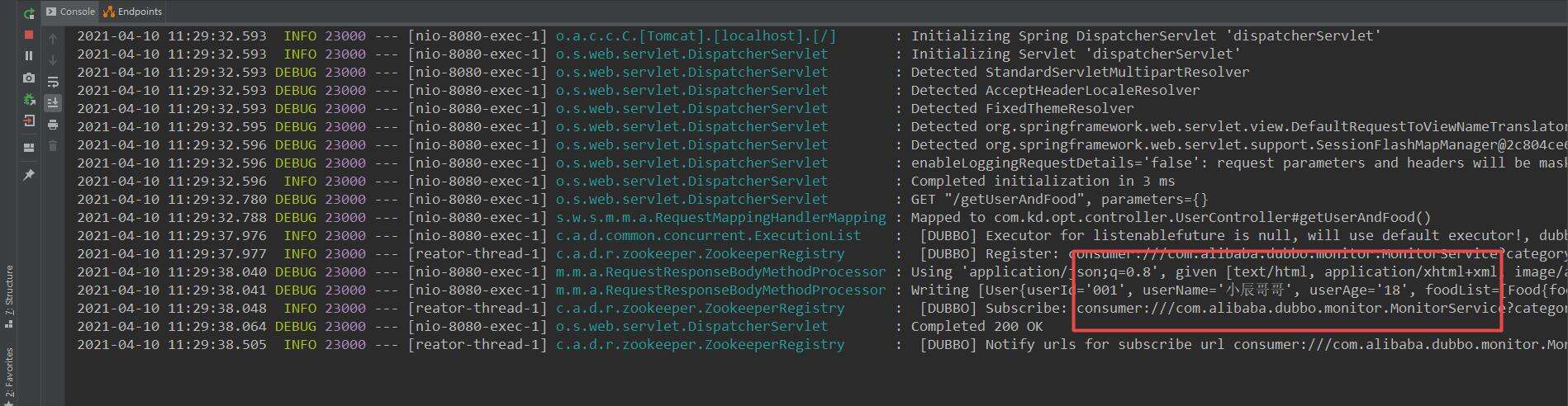Switch to the Console tab
The width and height of the screenshot is (1568, 406).
click(x=71, y=12)
